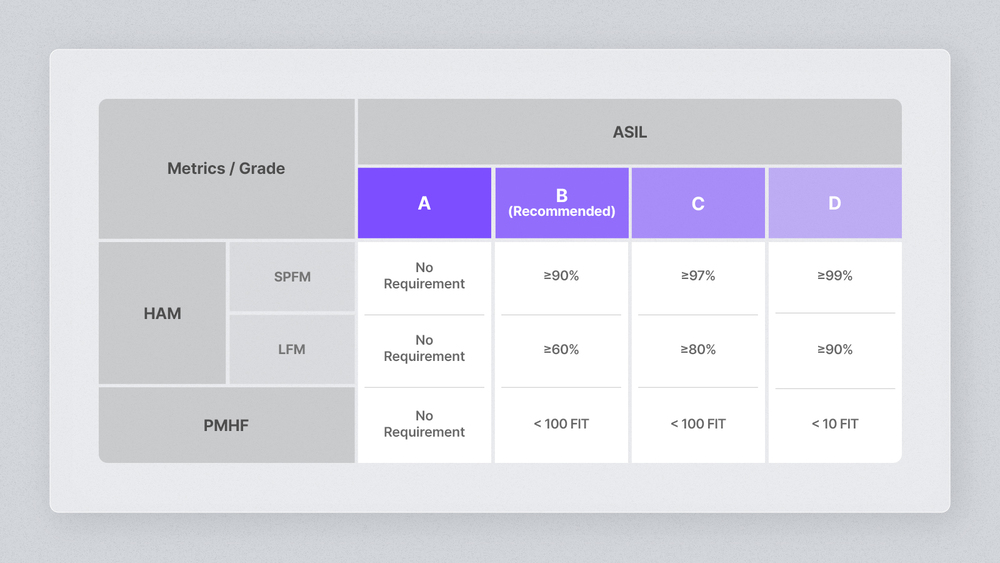Select PMHF < 100 FIT under grade B
The height and width of the screenshot is (563, 1000).
[561, 424]
